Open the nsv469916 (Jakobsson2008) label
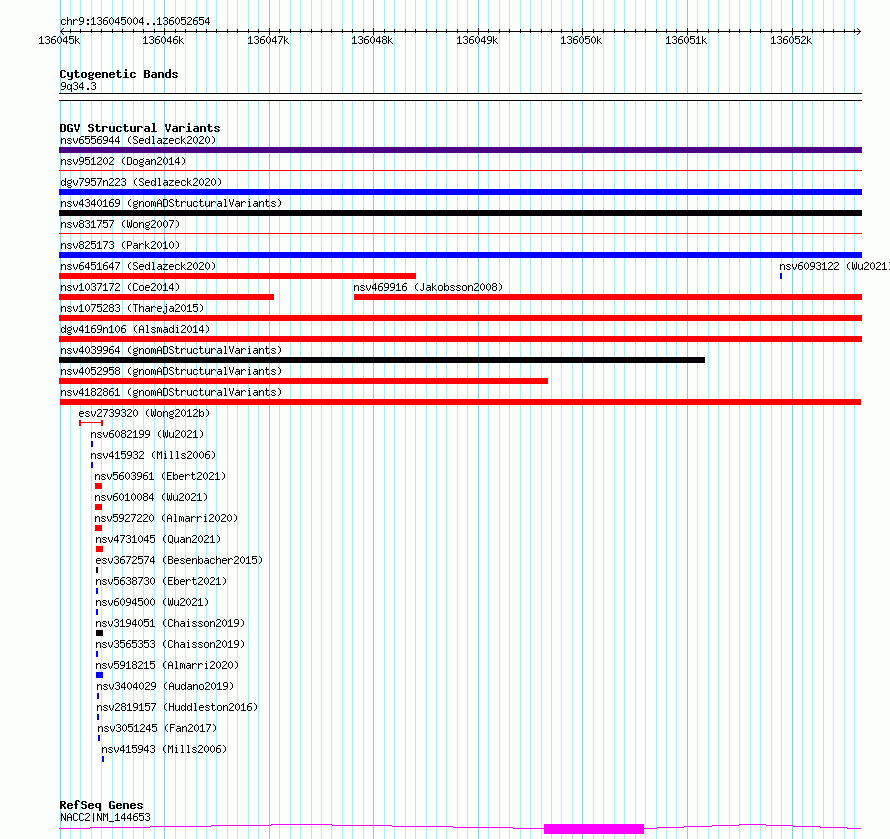This screenshot has width=890, height=839. (x=428, y=287)
